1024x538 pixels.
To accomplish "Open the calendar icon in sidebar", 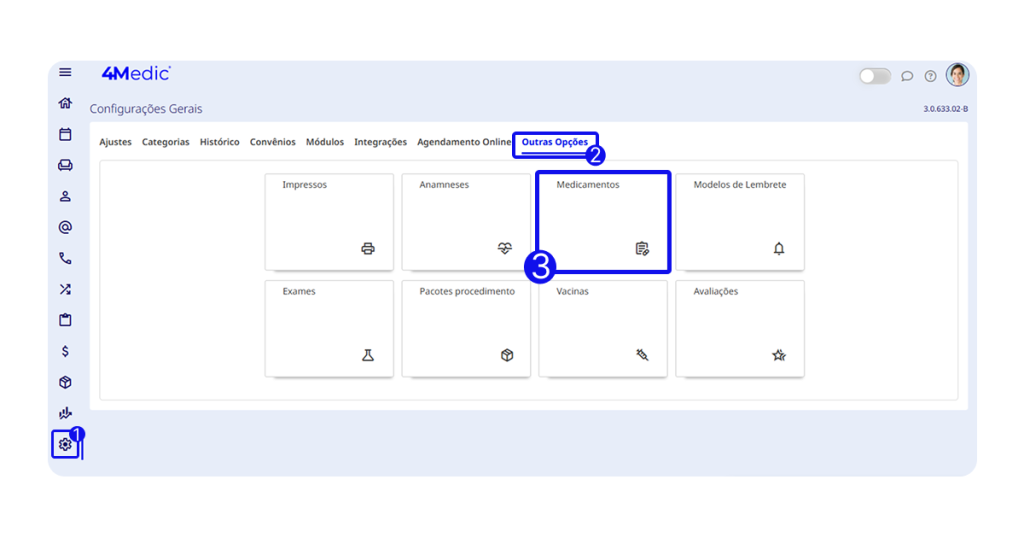I will (x=65, y=134).
